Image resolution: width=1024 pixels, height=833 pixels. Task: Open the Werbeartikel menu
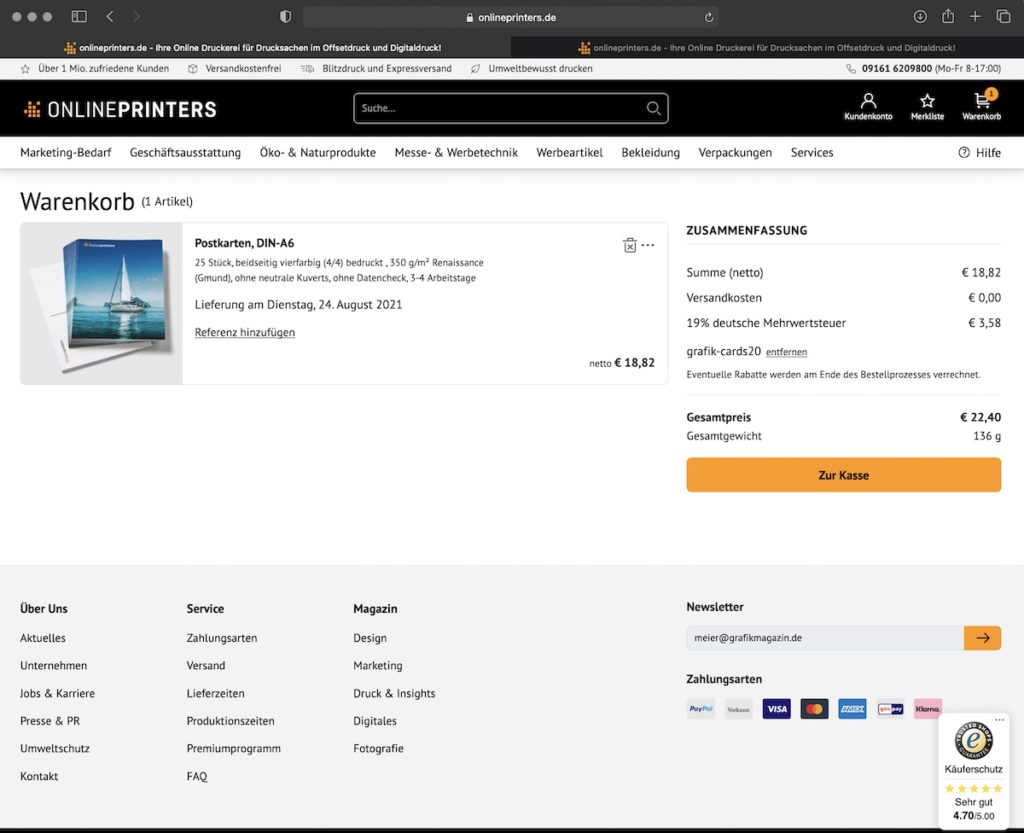coord(569,153)
